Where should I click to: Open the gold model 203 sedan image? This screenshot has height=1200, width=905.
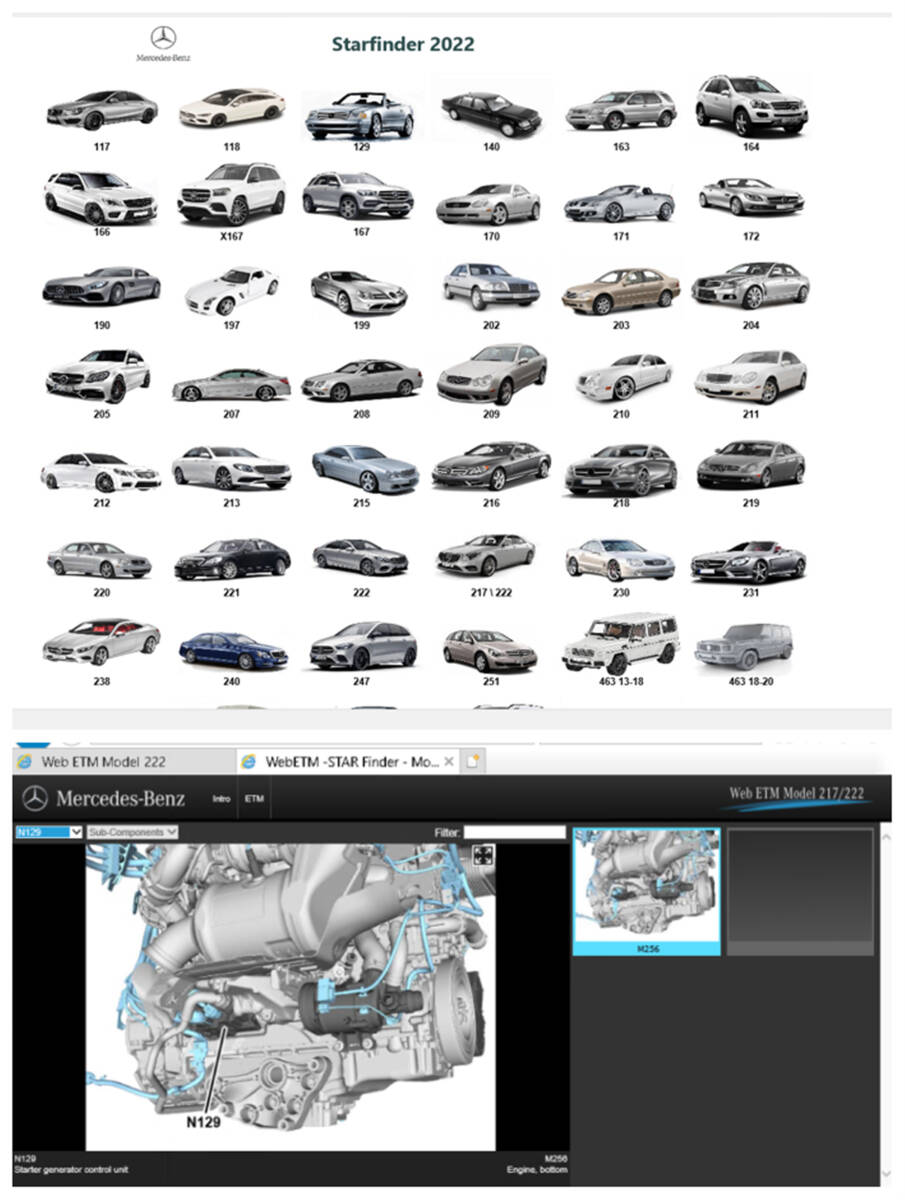[x=621, y=290]
